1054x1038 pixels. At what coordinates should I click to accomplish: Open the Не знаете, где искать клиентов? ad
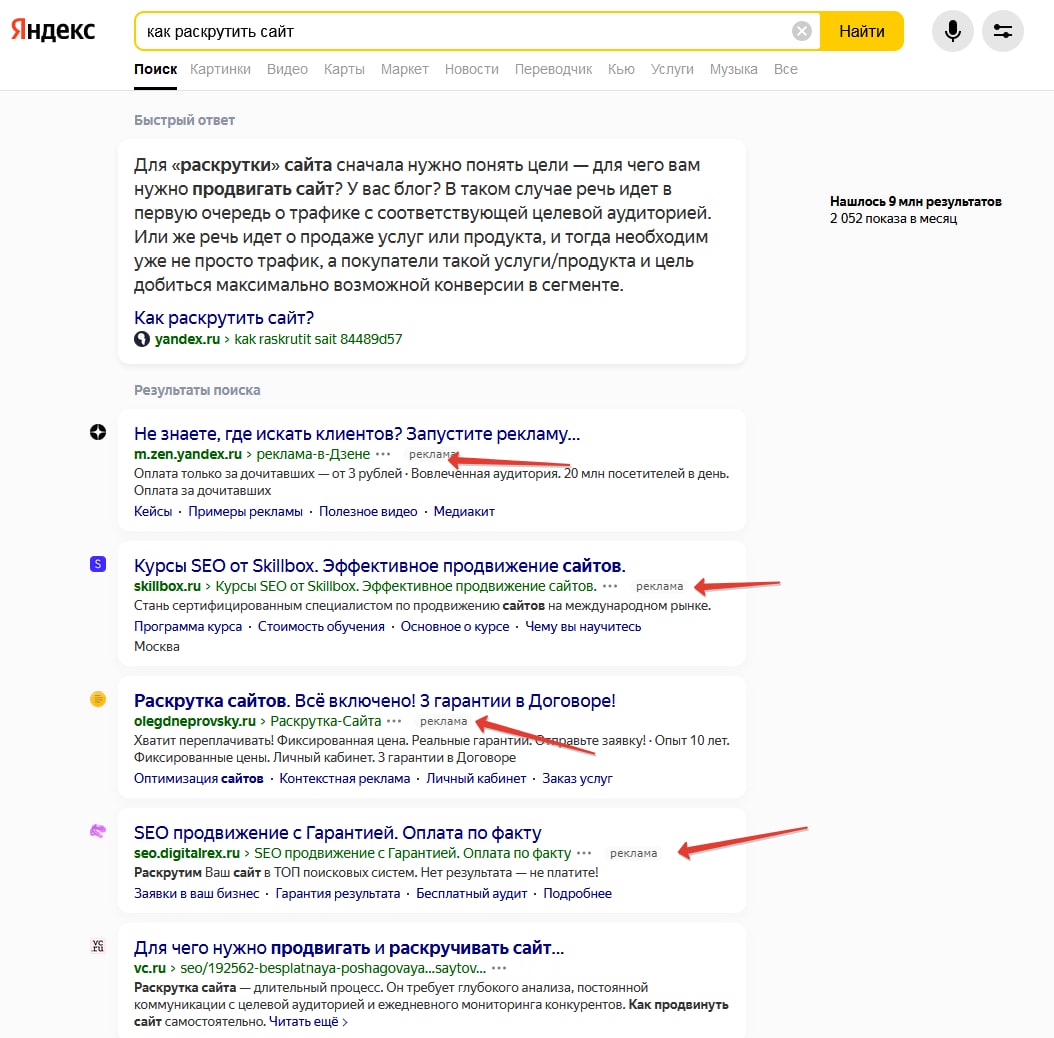(x=357, y=434)
